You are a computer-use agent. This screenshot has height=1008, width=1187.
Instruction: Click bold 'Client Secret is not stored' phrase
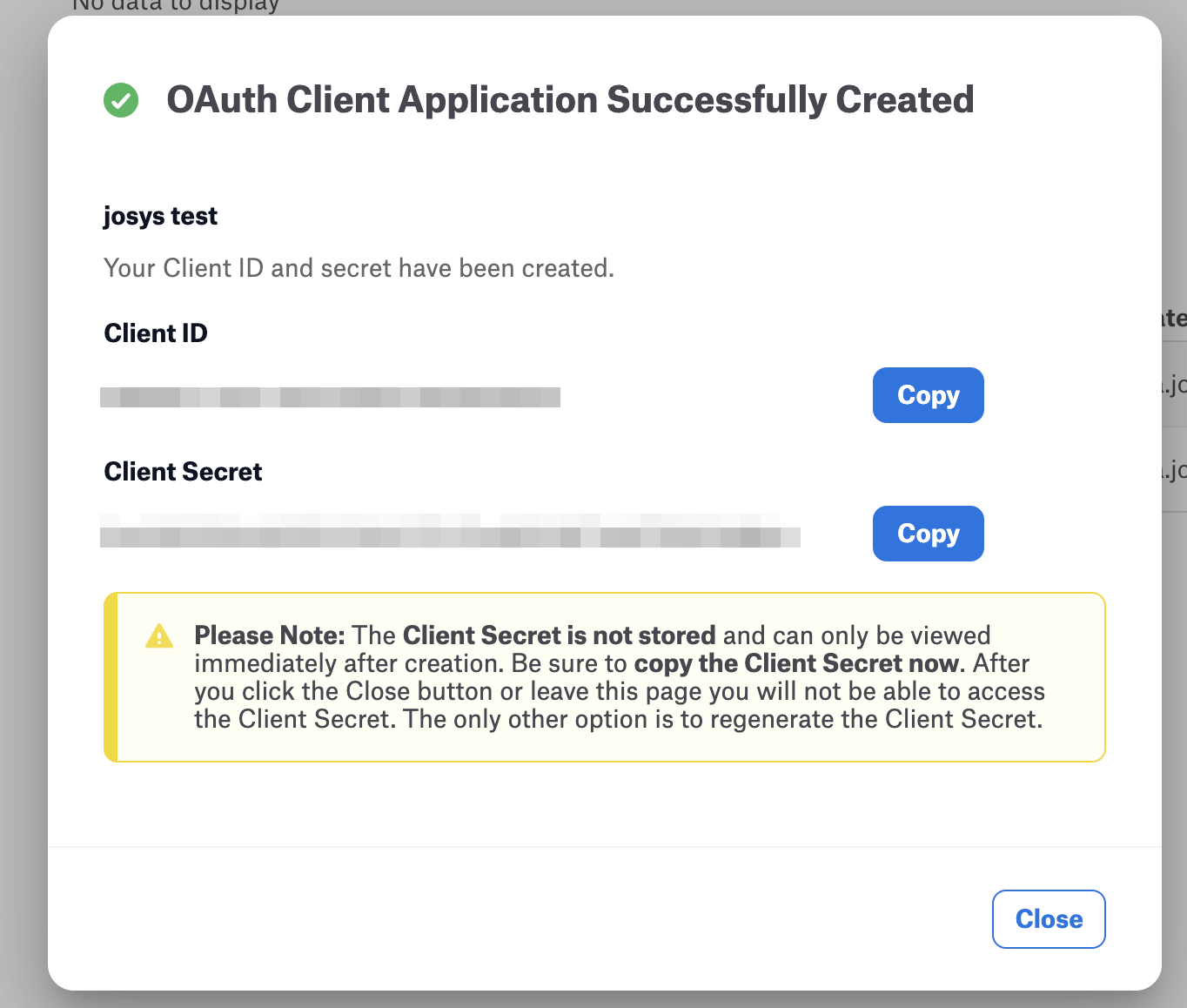point(559,635)
